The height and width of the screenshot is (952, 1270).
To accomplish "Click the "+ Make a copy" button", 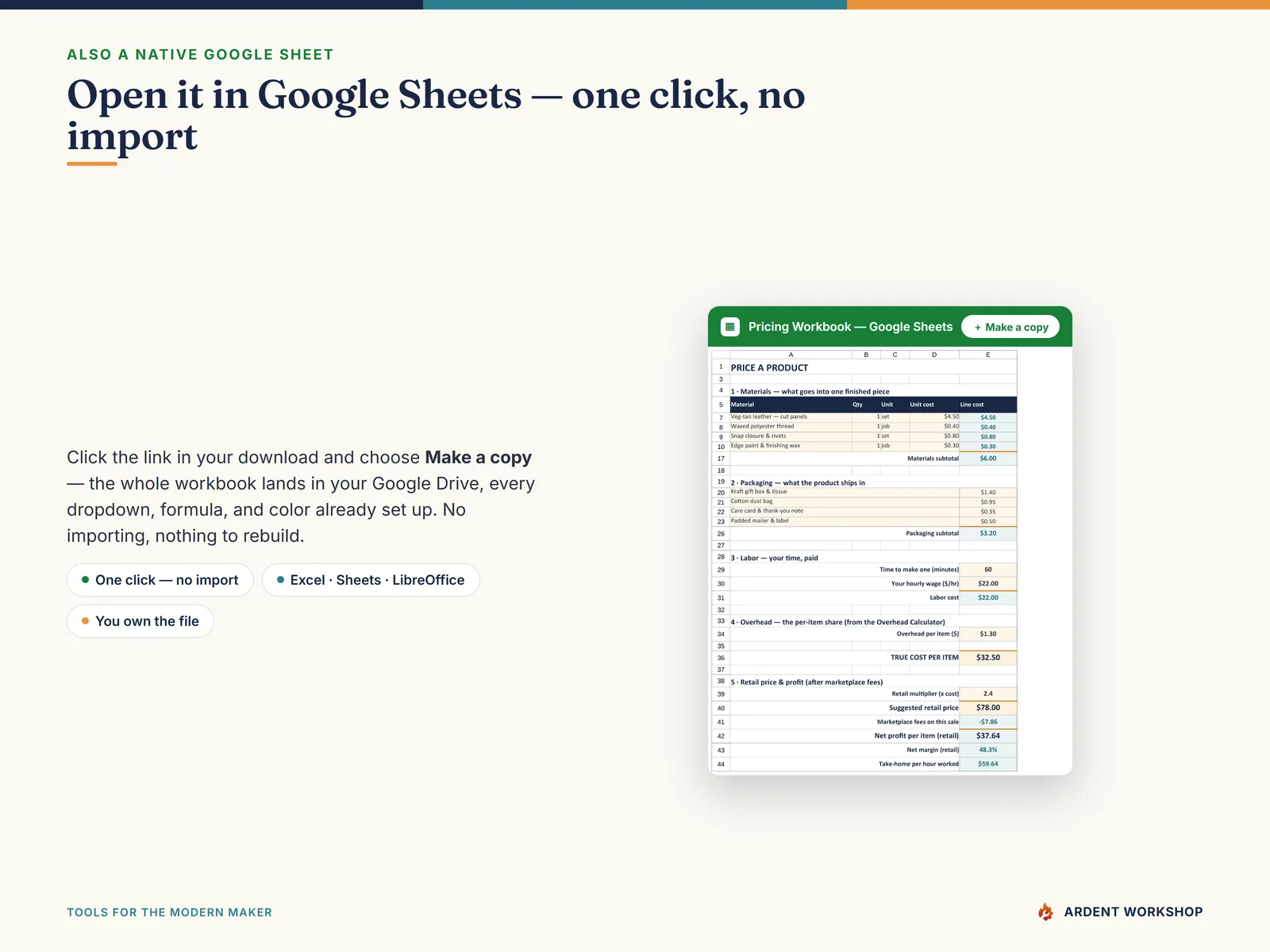I will tap(1010, 327).
